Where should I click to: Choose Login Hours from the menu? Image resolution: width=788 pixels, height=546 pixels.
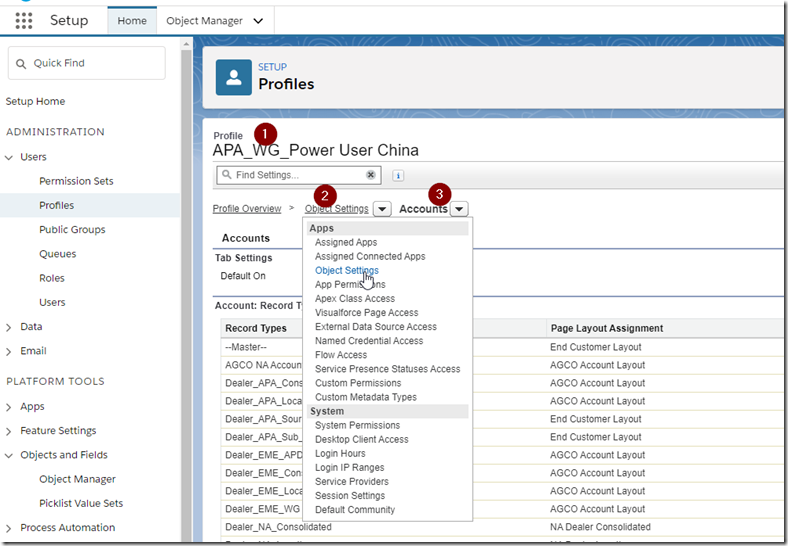coord(340,453)
